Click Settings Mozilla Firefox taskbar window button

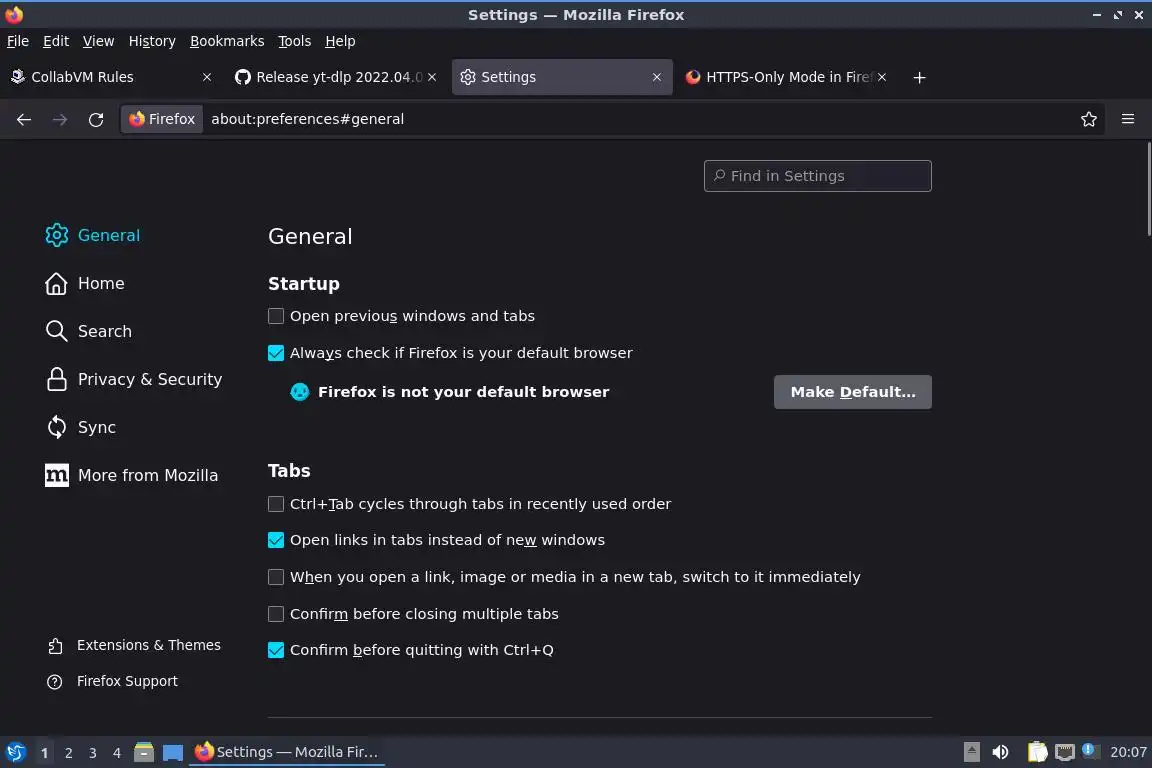click(287, 752)
